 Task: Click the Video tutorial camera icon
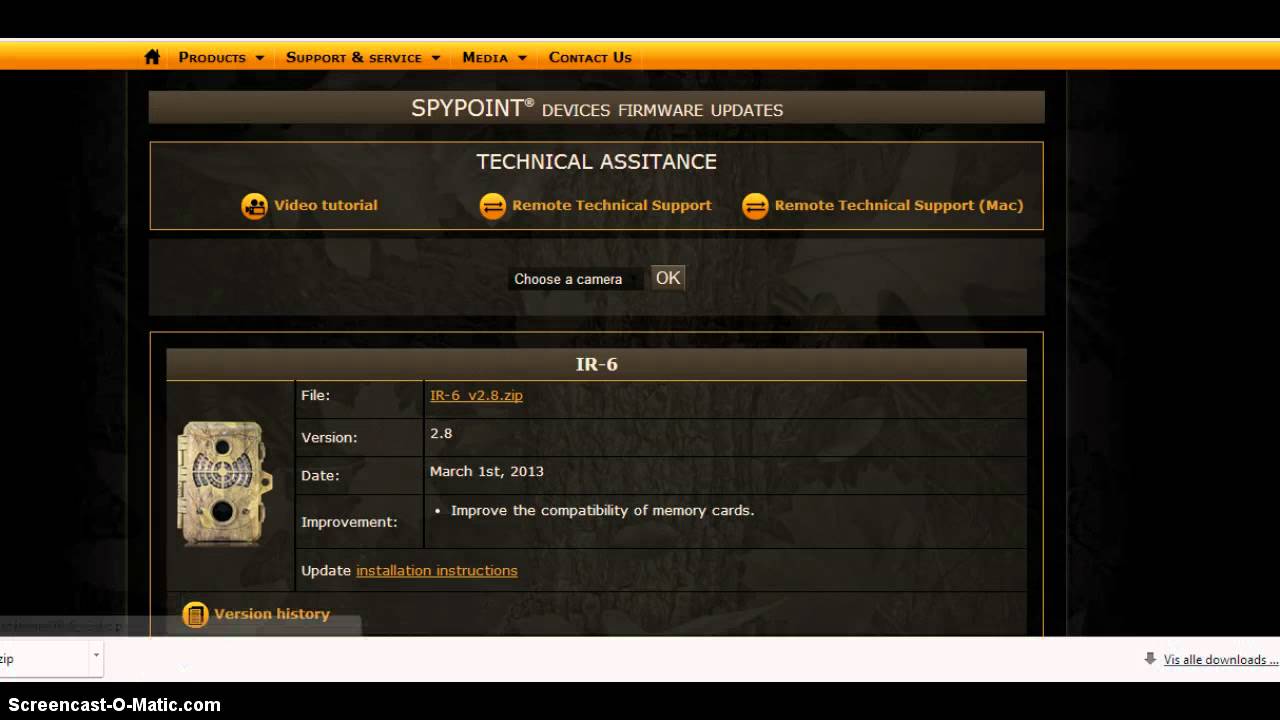[x=255, y=206]
